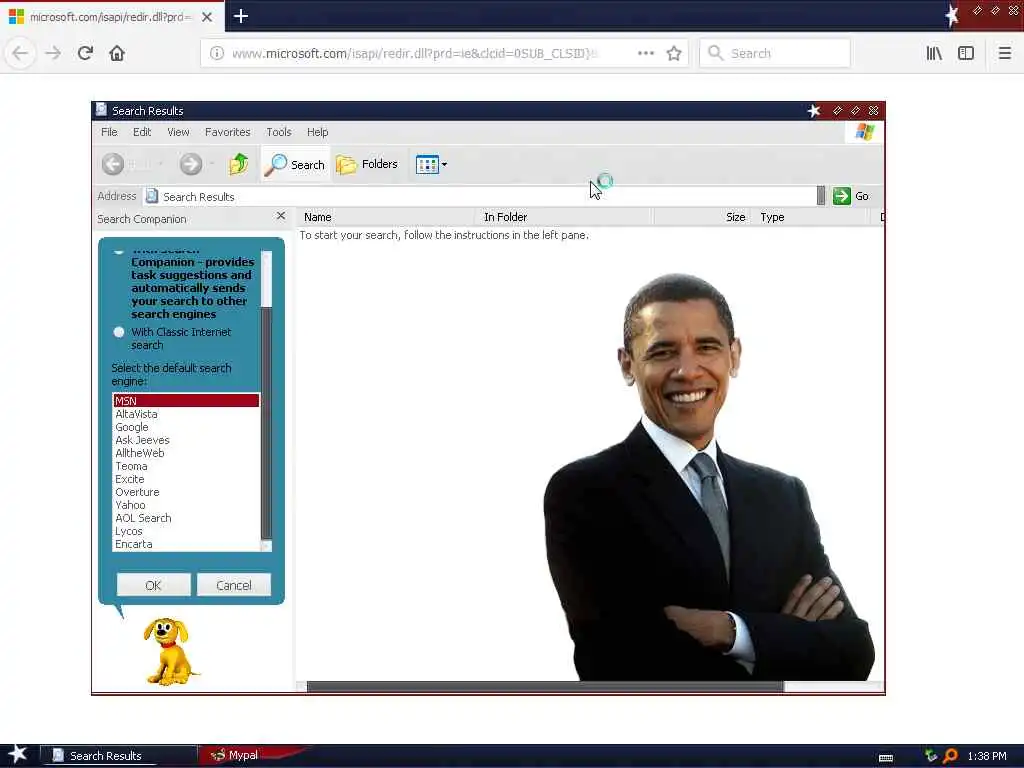Image resolution: width=1024 pixels, height=768 pixels.
Task: Toggle the browser sidebar icon
Action: click(x=966, y=53)
